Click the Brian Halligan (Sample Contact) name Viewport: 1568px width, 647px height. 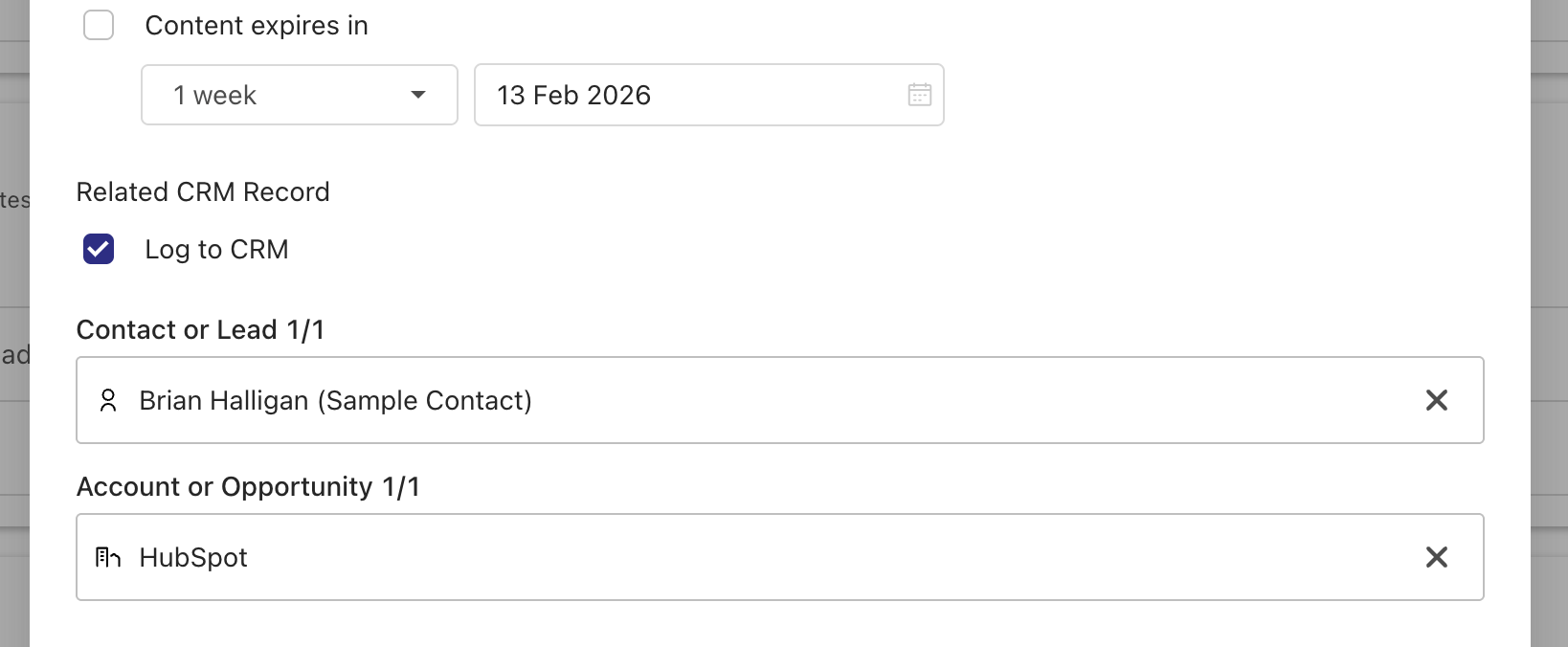click(x=335, y=400)
